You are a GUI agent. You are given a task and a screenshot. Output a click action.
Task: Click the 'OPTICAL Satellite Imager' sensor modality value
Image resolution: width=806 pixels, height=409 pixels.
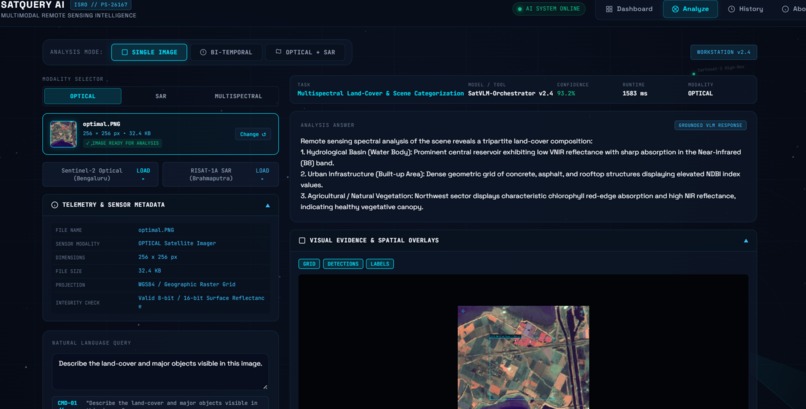pyautogui.click(x=177, y=244)
